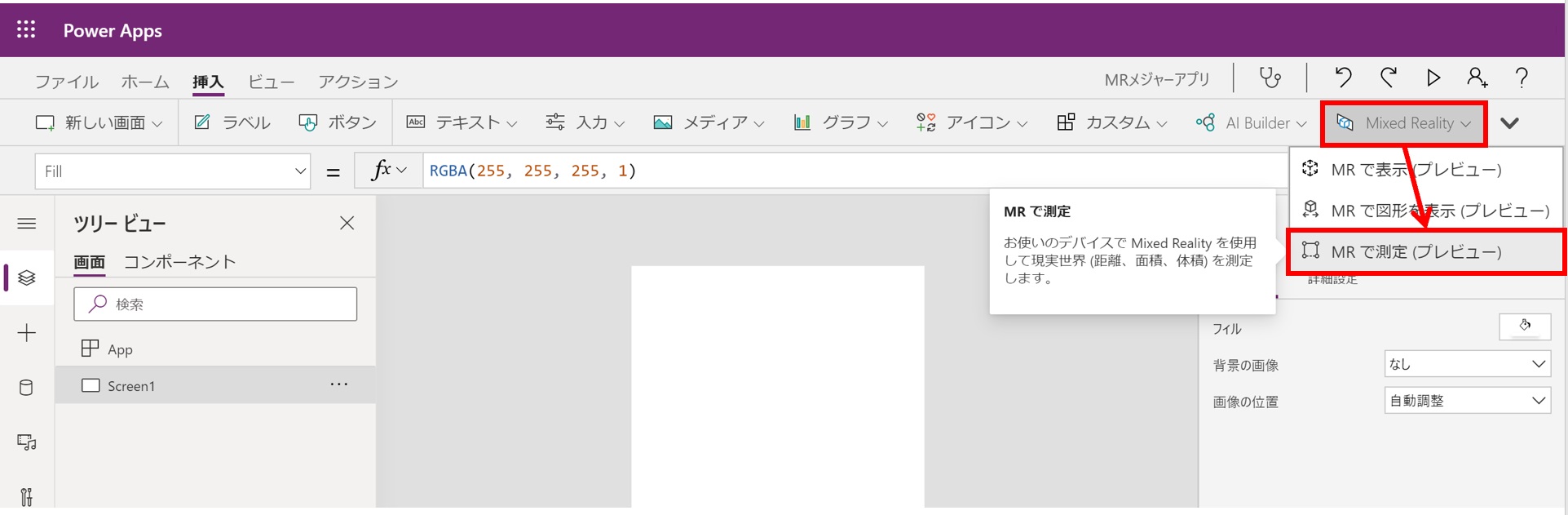The height and width of the screenshot is (515, 1568).
Task: Open the 画像の位置 dropdown
Action: pyautogui.click(x=1467, y=401)
